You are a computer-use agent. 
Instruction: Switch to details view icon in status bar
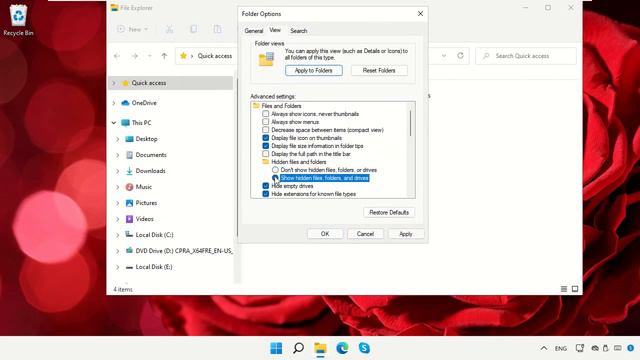click(564, 289)
